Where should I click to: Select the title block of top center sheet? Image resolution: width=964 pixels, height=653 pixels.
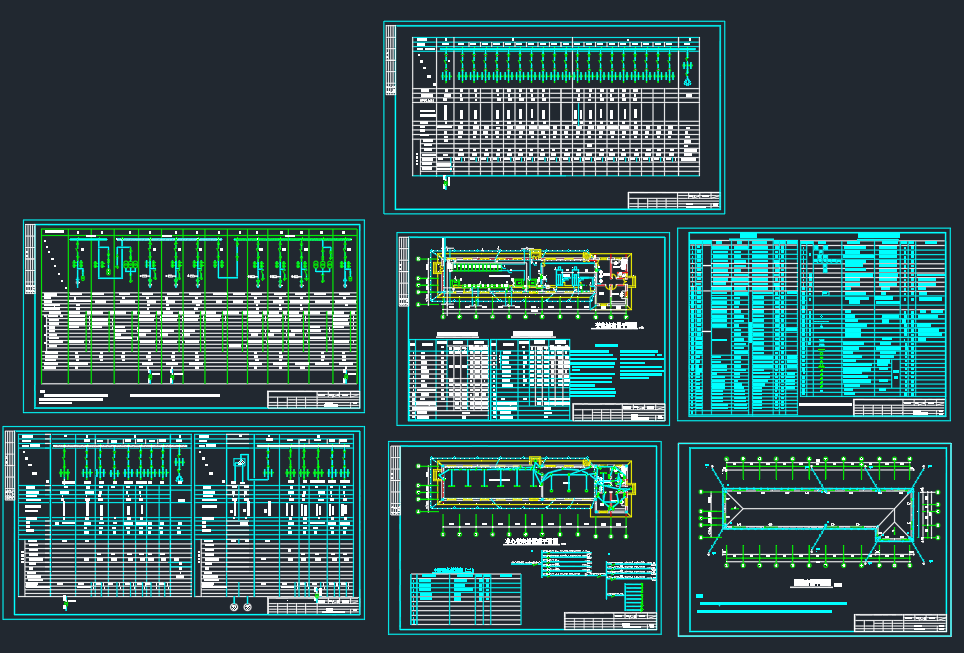tap(673, 199)
